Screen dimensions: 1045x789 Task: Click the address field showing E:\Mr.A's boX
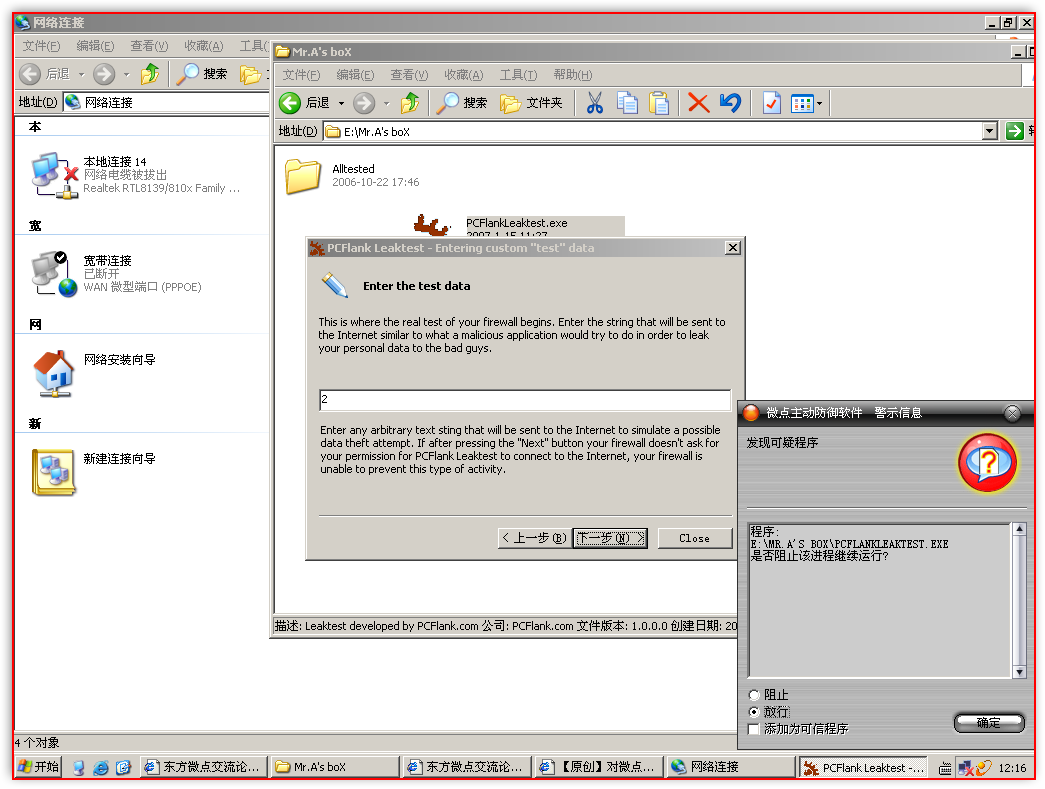pyautogui.click(x=653, y=131)
